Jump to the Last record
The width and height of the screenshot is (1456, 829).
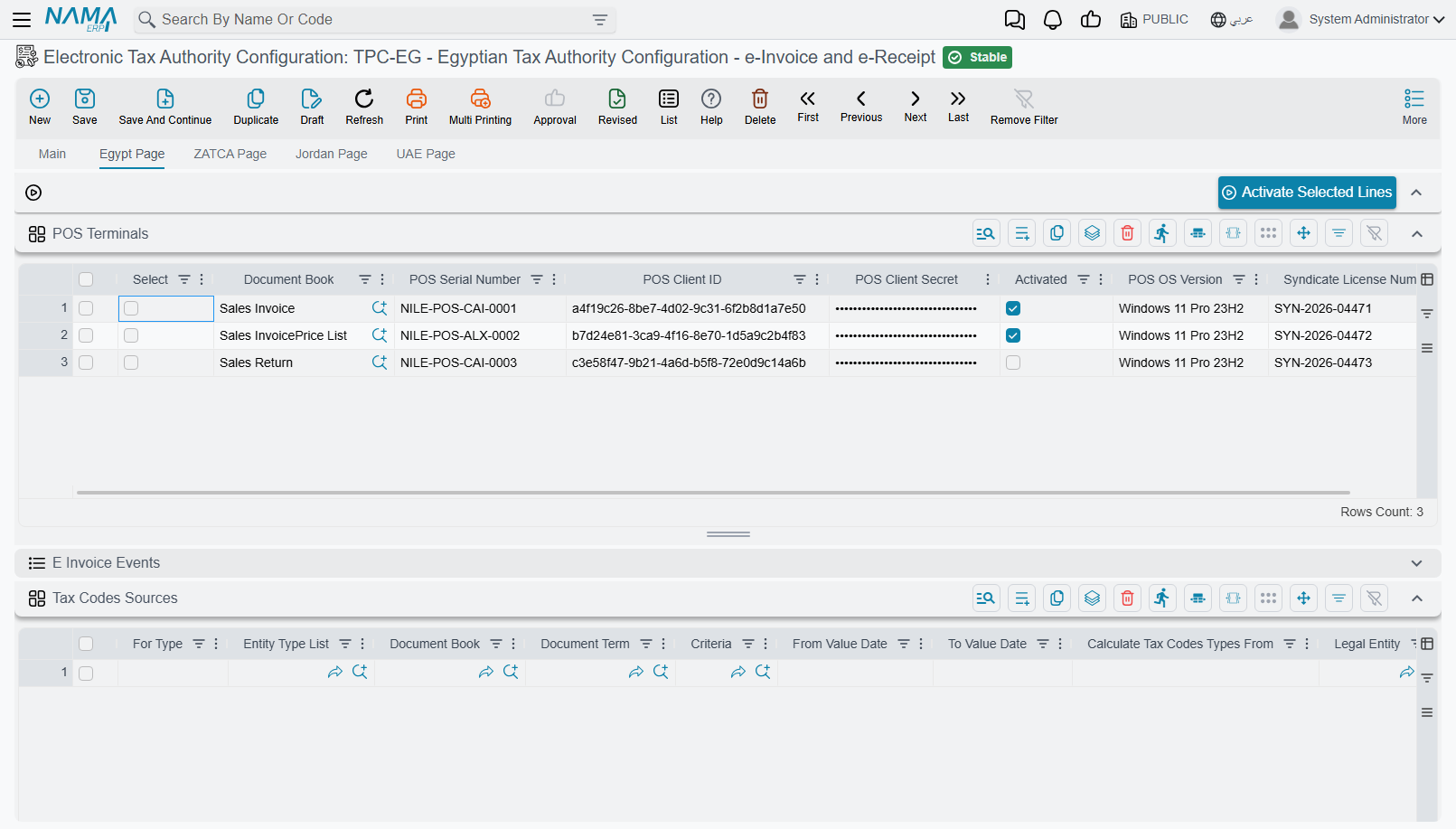tap(958, 106)
